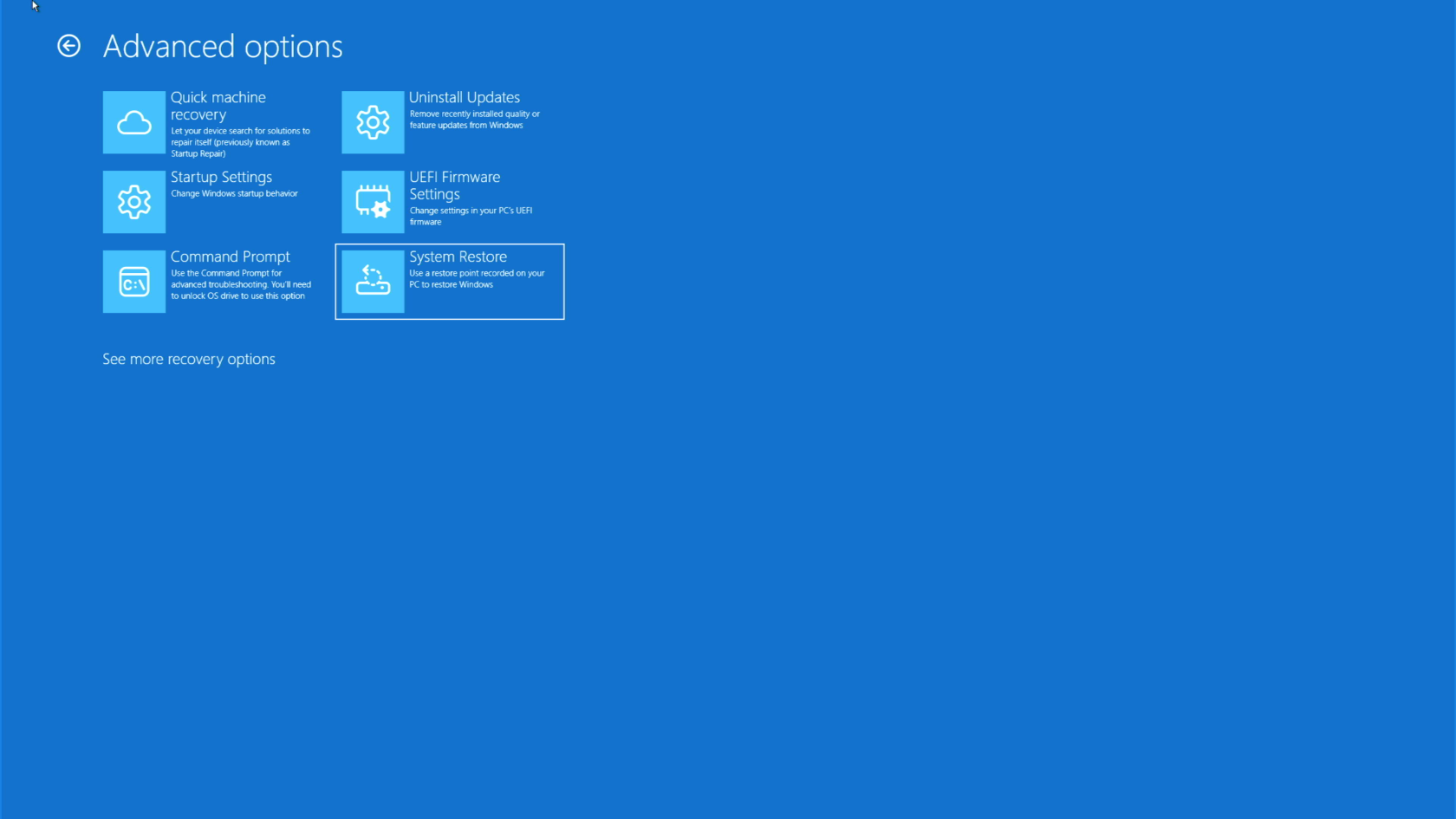Image resolution: width=1456 pixels, height=819 pixels.
Task: Open the Quick machine recovery cloud icon
Action: tap(134, 122)
